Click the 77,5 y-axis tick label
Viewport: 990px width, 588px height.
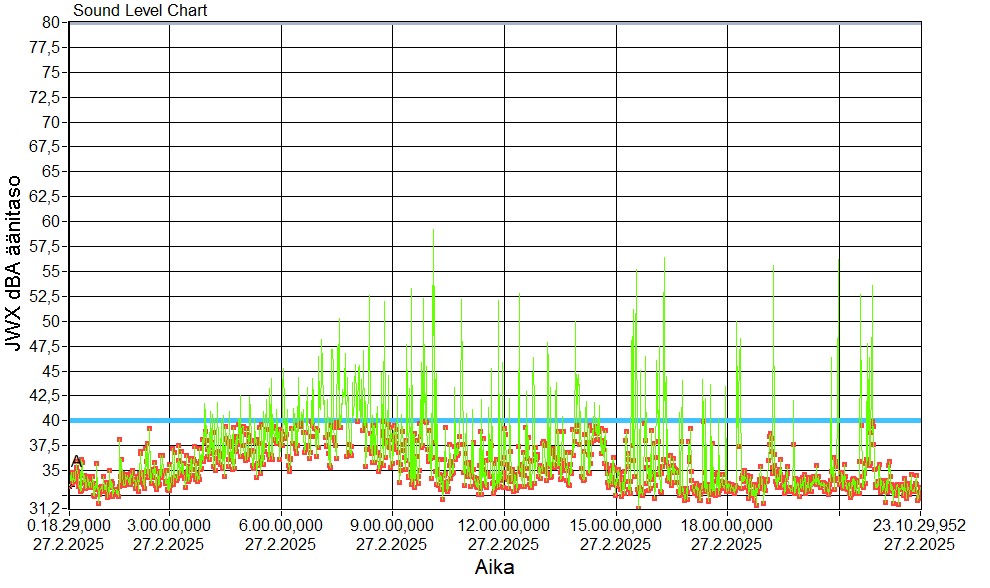click(45, 48)
